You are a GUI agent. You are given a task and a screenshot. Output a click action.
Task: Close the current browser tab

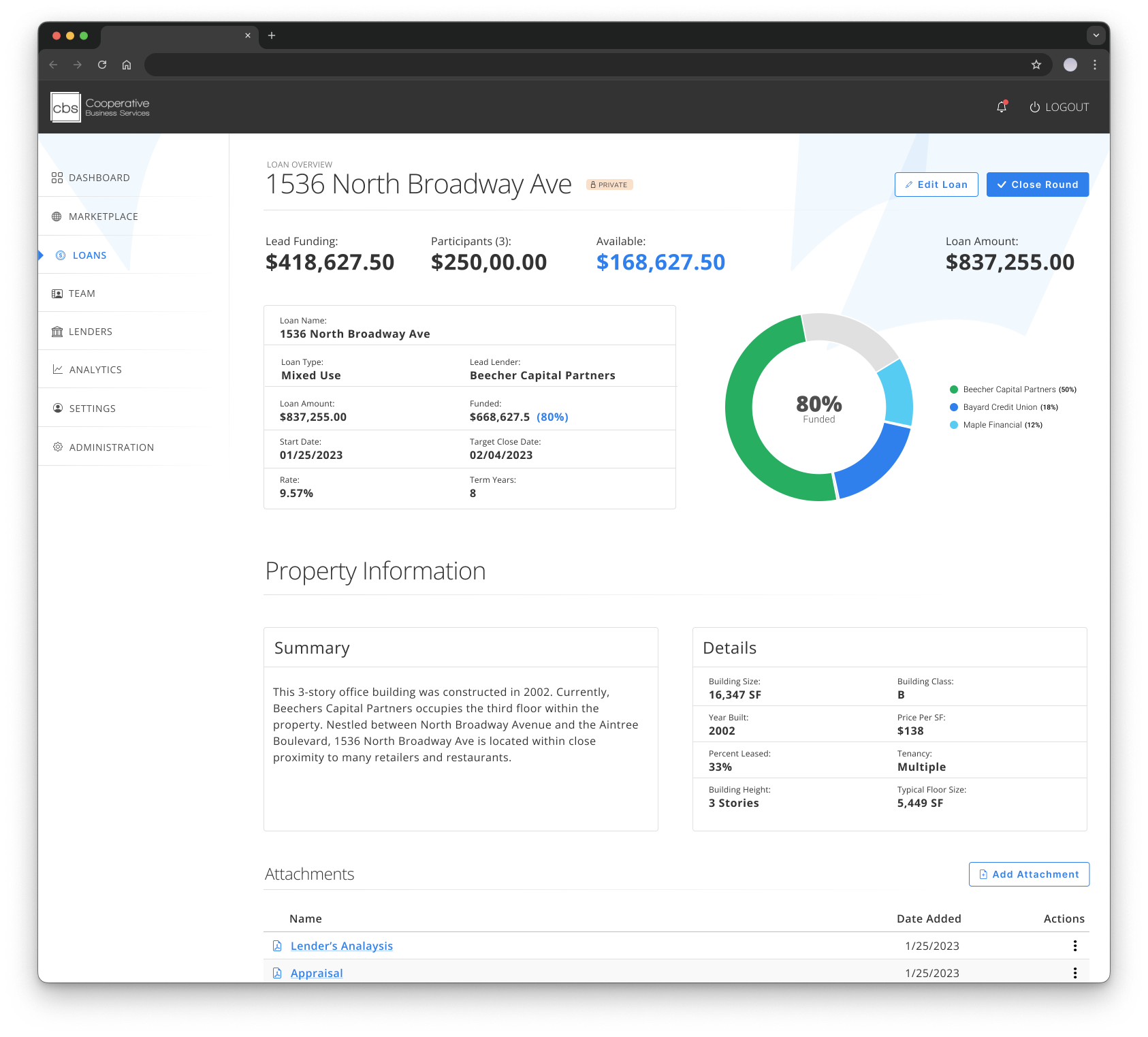pyautogui.click(x=248, y=35)
